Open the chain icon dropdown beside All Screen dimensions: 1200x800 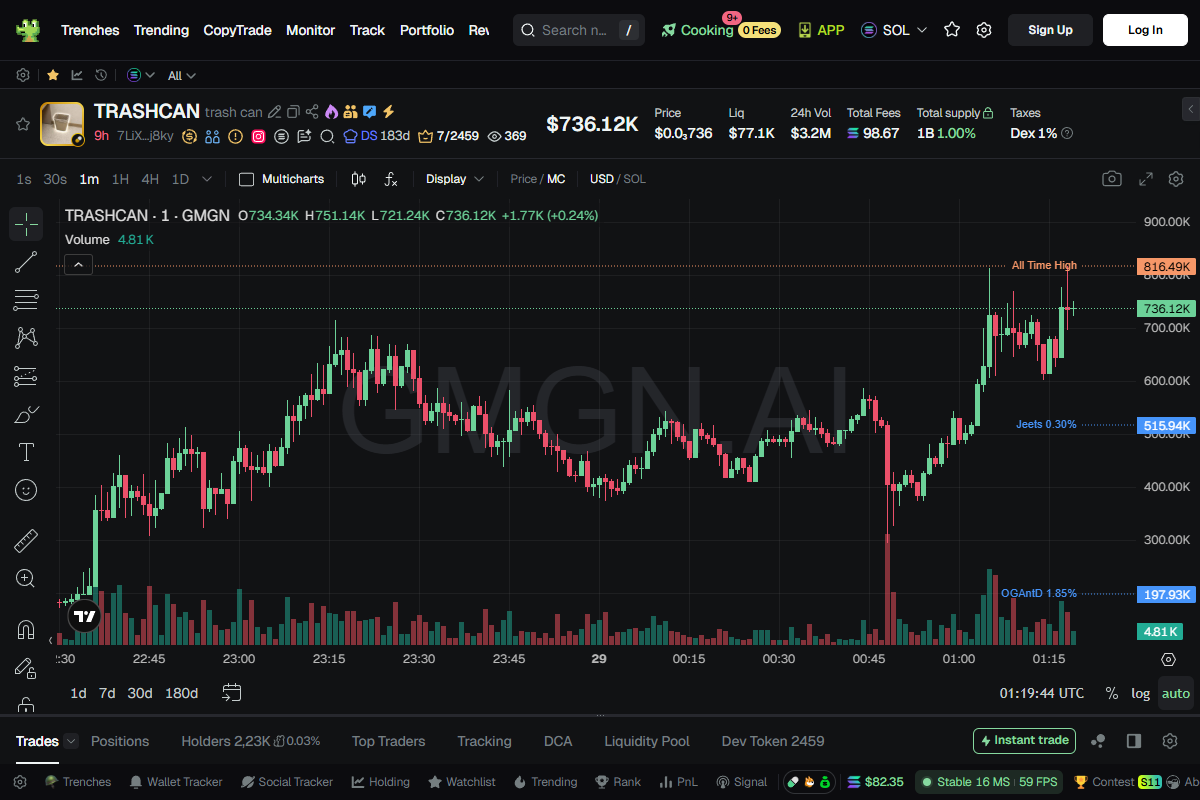(x=141, y=75)
